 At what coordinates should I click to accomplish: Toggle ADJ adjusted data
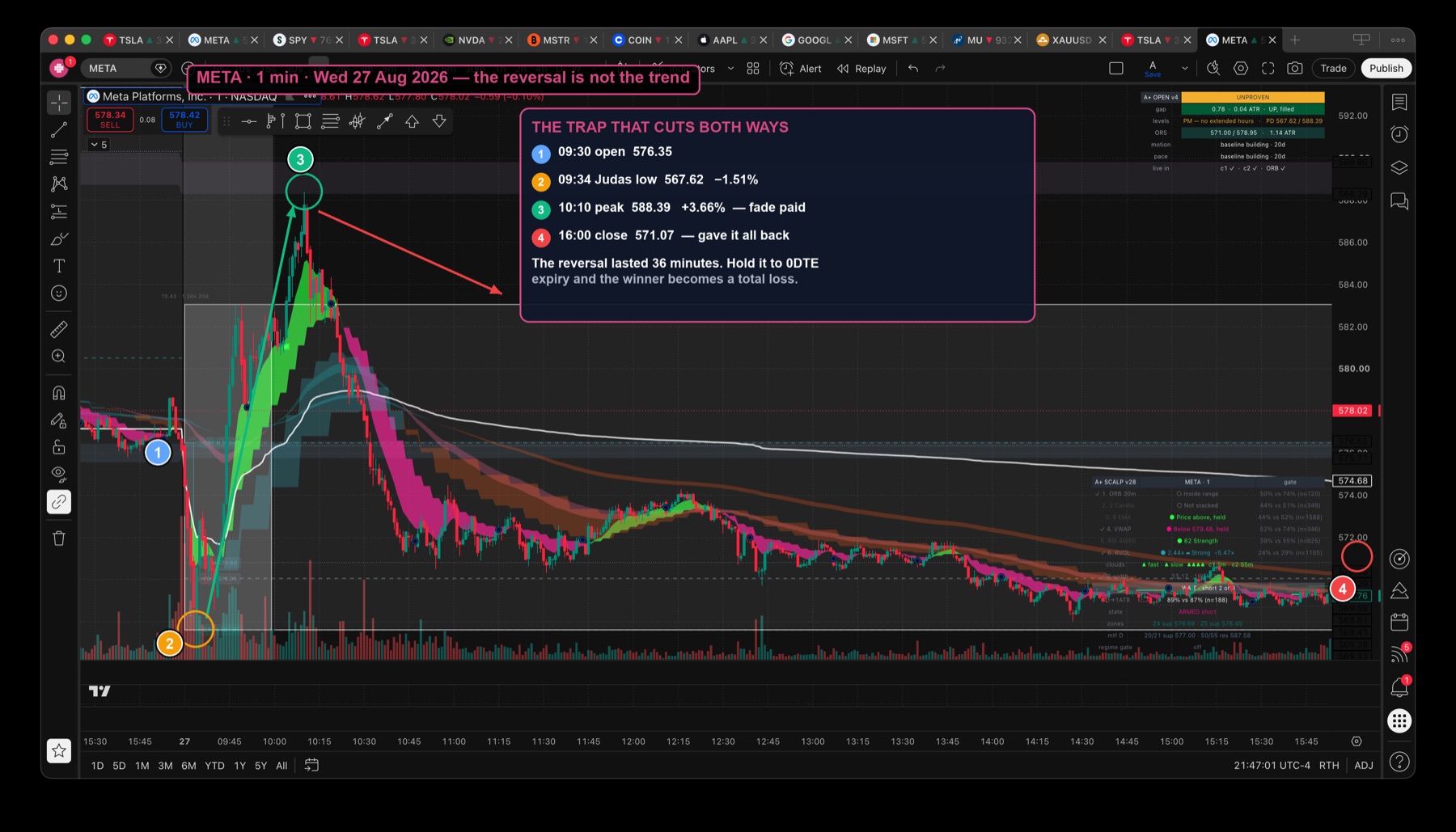[1364, 766]
